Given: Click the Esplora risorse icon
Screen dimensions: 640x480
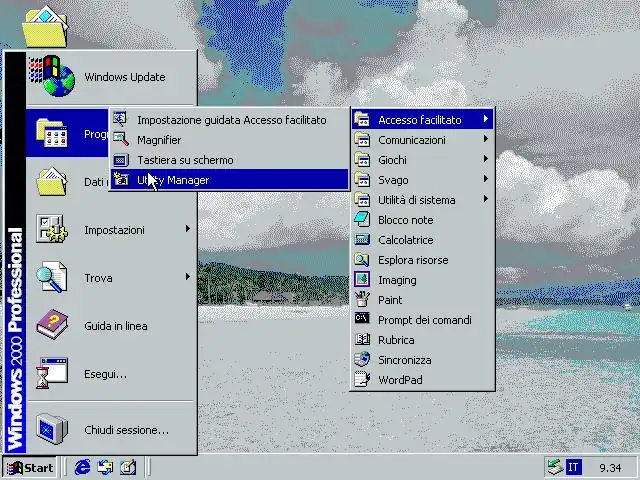Looking at the screenshot, I should click(362, 259).
